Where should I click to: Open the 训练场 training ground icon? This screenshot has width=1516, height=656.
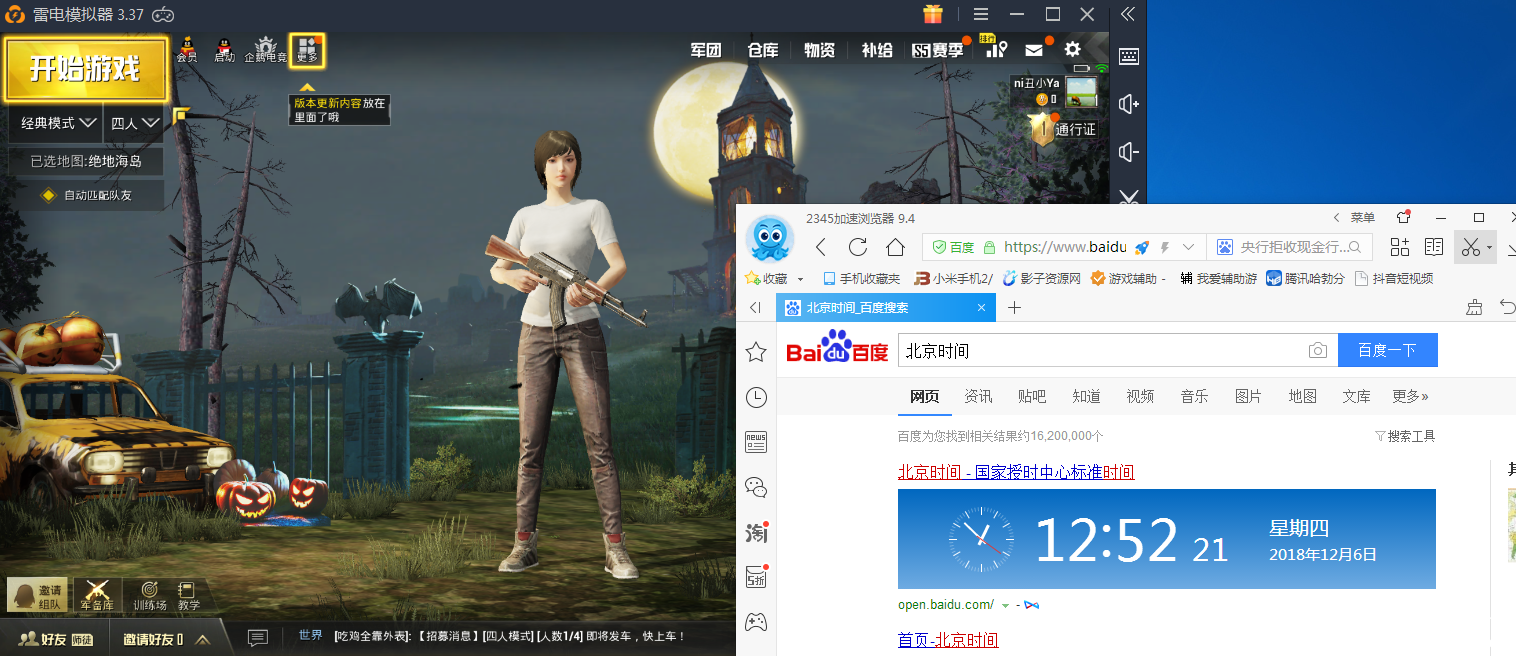pos(150,595)
